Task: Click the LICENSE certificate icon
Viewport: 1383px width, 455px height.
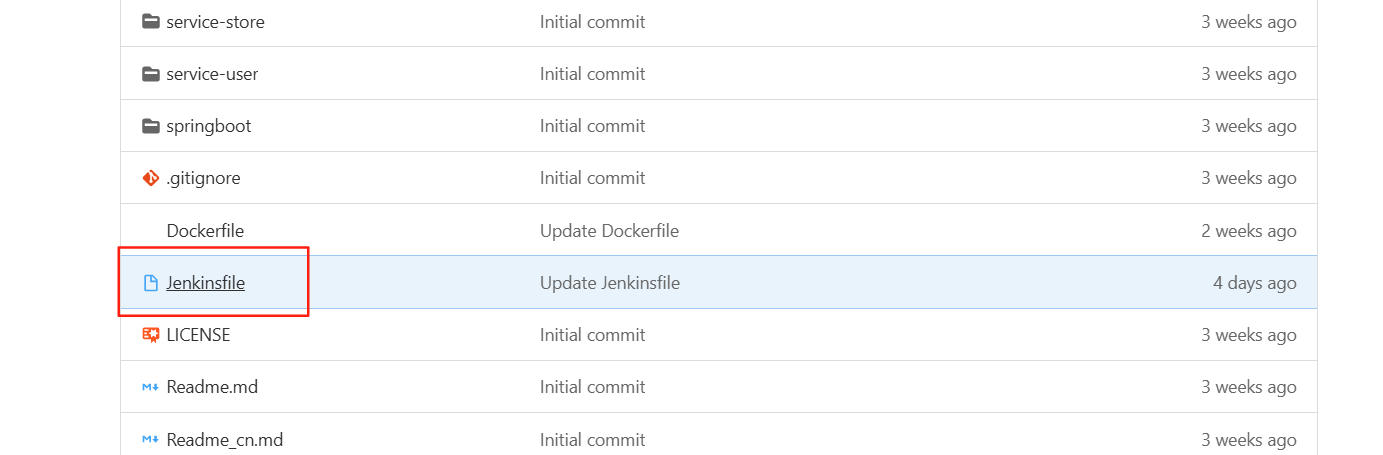Action: tap(151, 335)
